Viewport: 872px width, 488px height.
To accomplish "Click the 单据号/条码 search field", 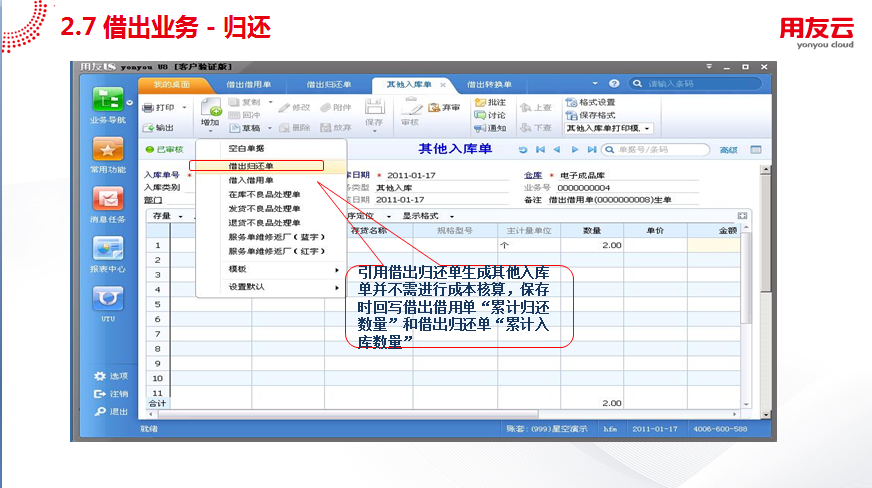I will coord(656,150).
